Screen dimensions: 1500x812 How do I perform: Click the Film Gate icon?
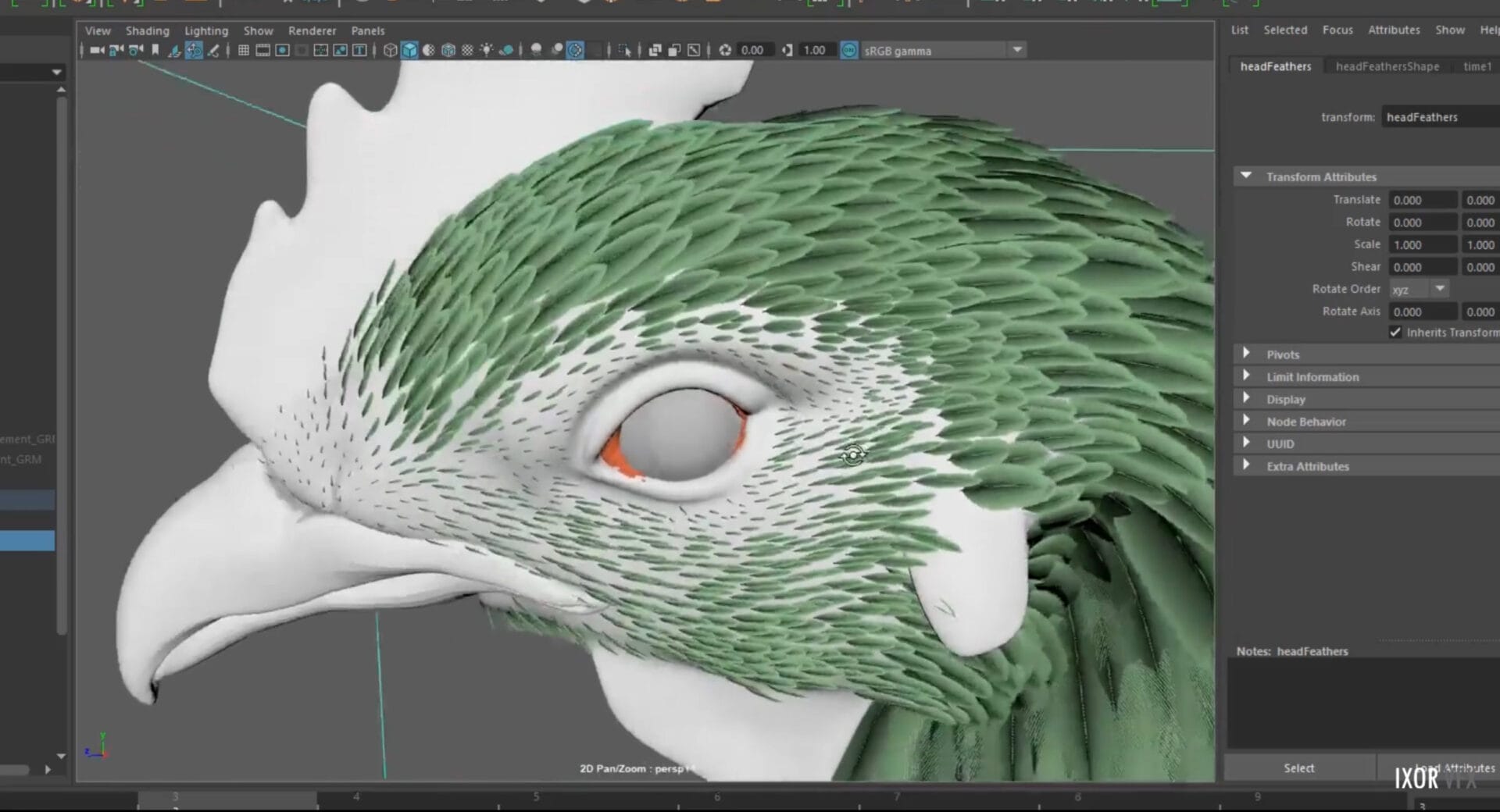click(x=263, y=51)
